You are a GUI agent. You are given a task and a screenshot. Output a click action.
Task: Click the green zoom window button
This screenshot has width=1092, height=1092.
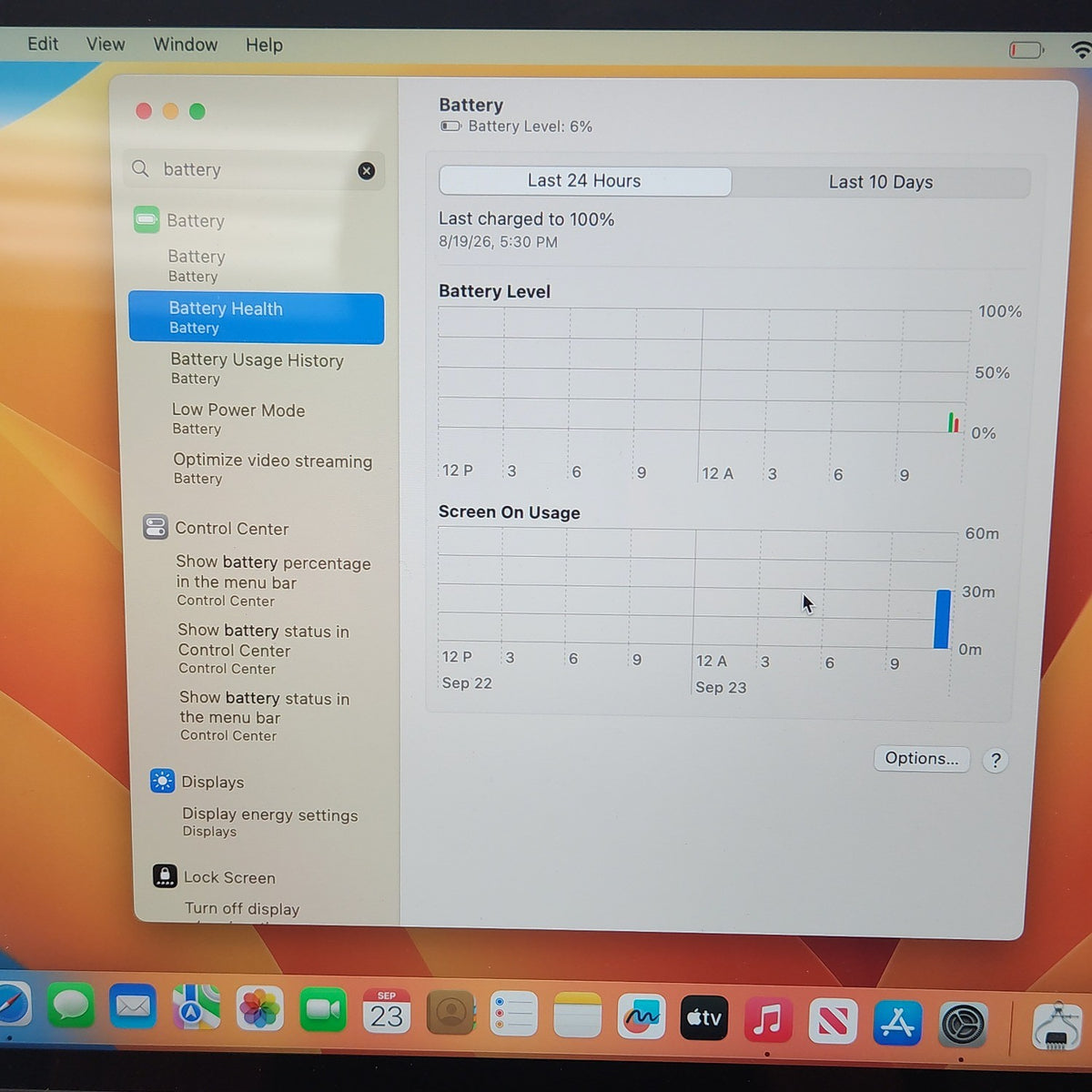point(197,111)
